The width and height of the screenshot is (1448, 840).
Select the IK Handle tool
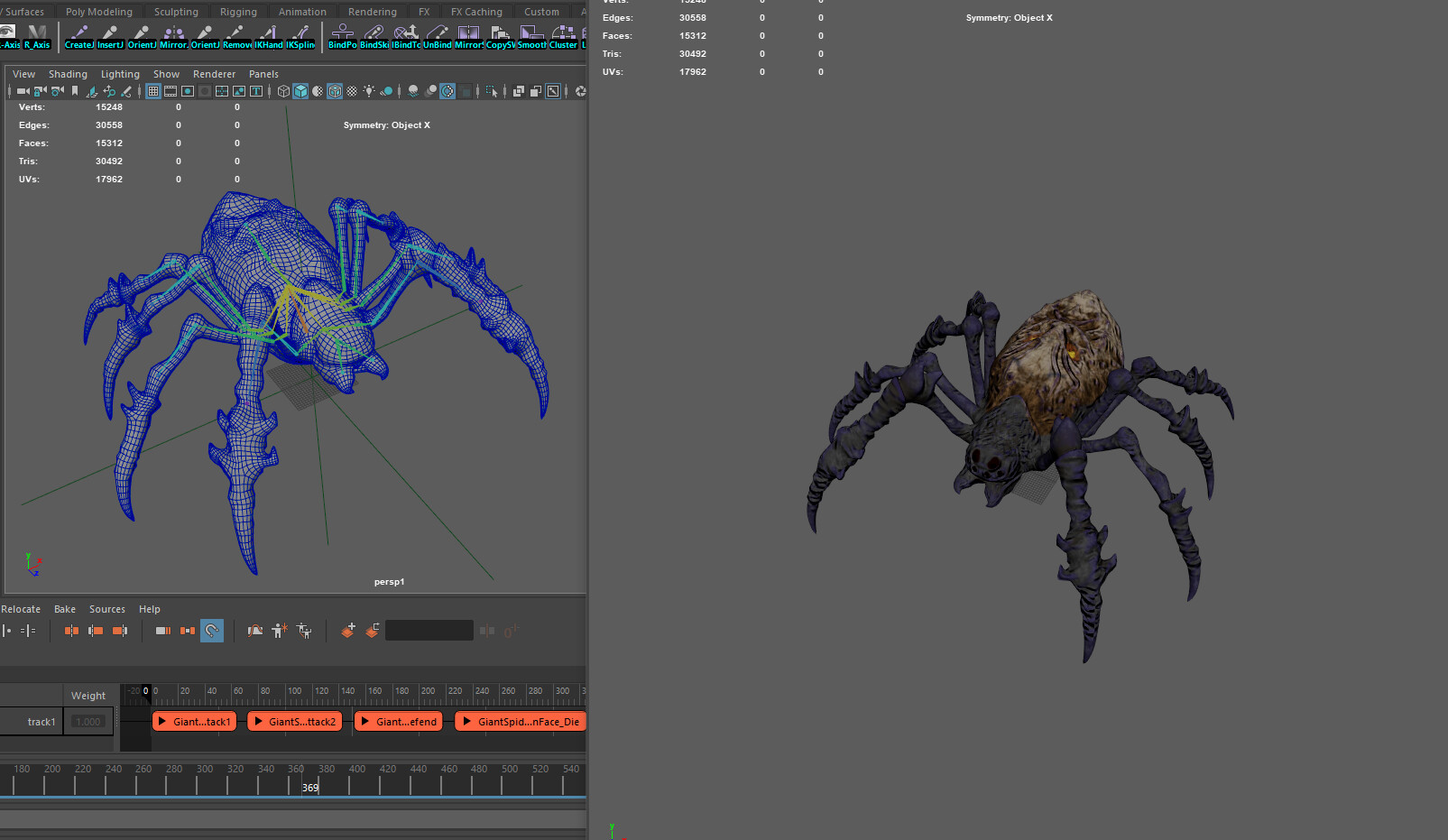(268, 36)
